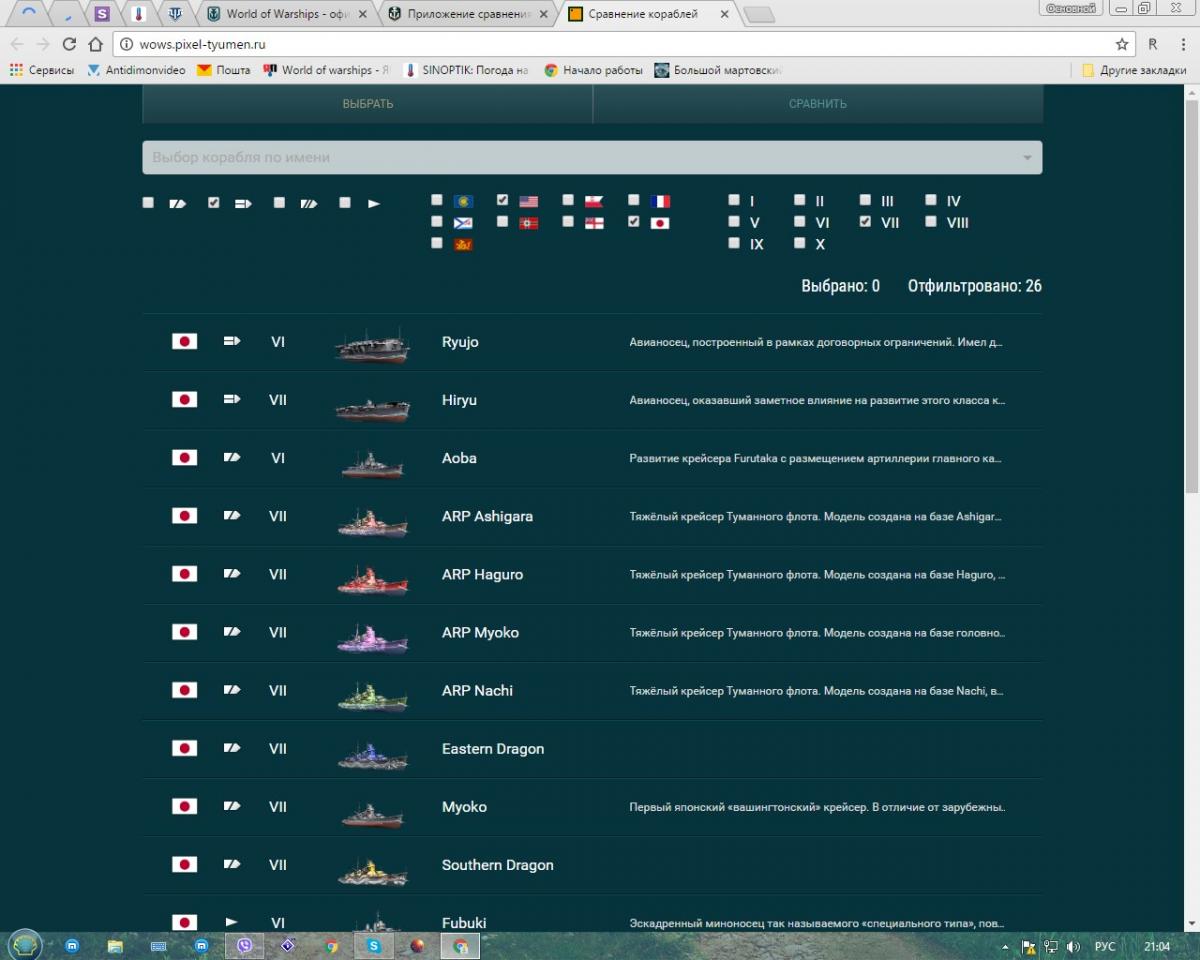
Task: Open the Windows Start menu orb
Action: pos(24,944)
